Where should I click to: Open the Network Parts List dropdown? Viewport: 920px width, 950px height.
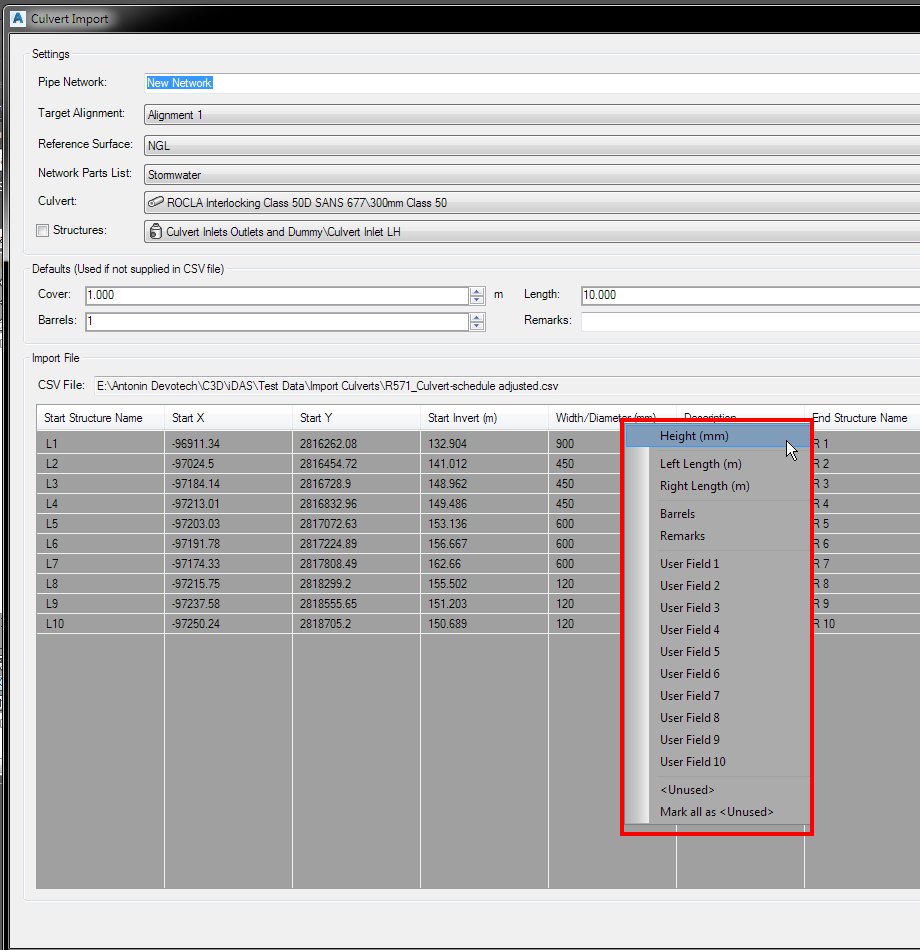532,174
